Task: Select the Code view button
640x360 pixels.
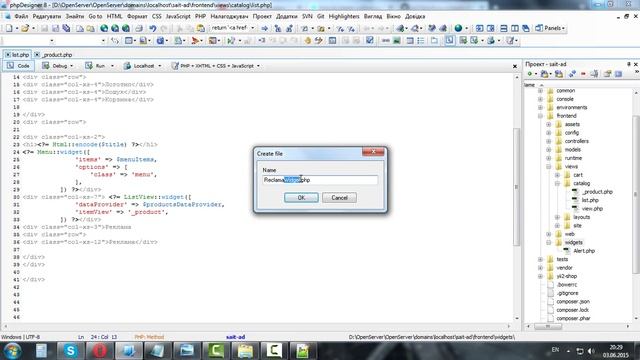Action: point(18,66)
